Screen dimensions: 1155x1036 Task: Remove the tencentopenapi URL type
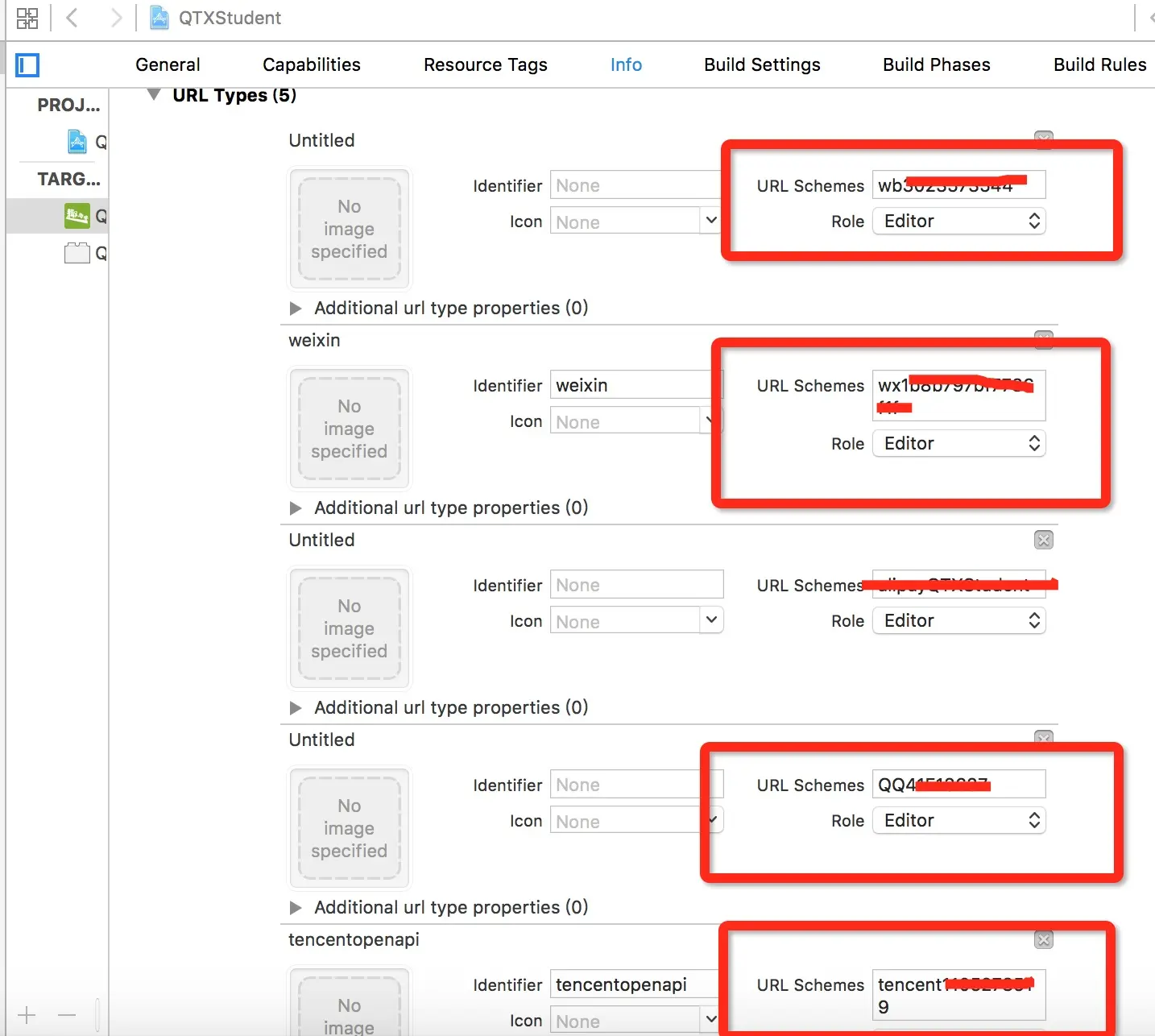[1044, 939]
